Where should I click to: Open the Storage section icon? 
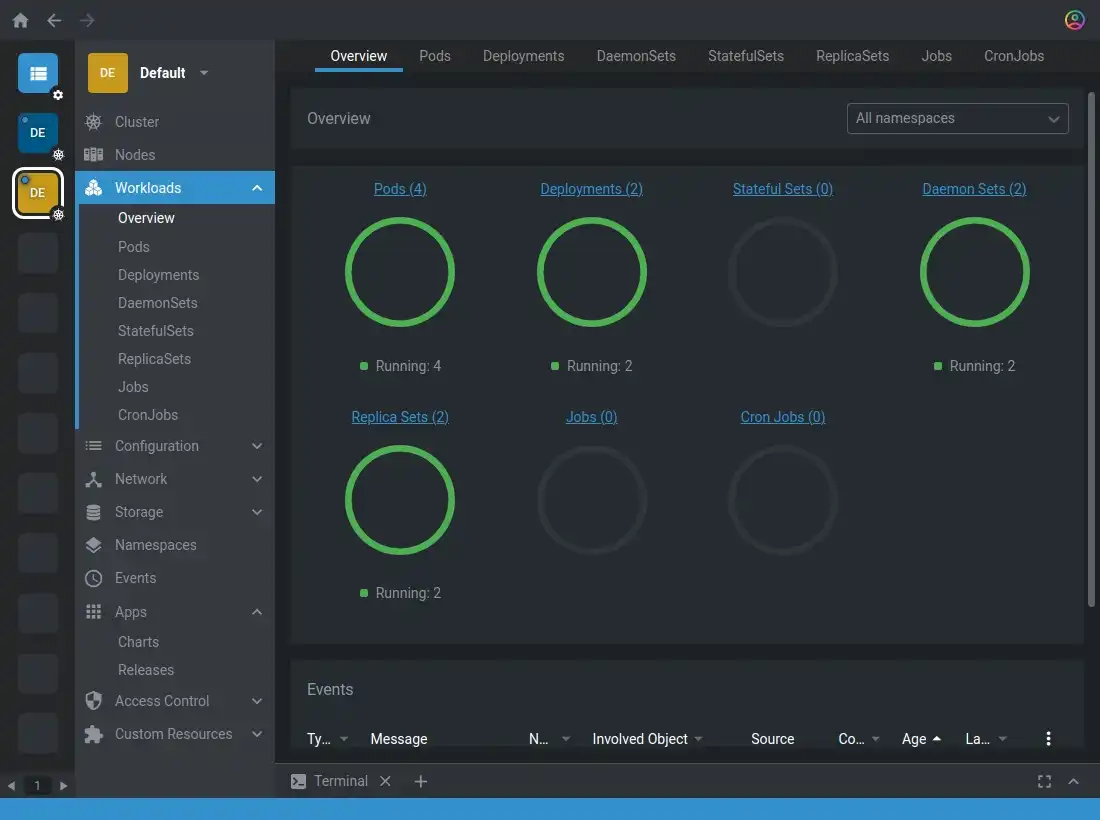click(95, 512)
